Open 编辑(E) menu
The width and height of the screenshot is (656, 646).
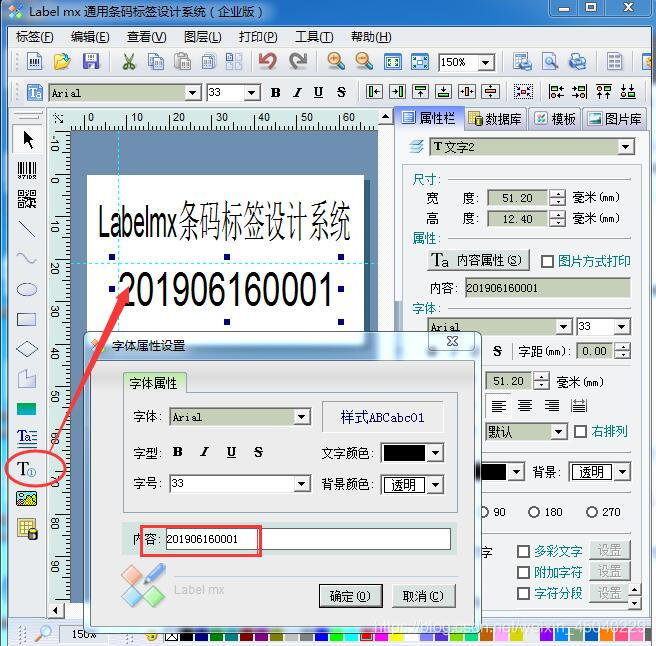(x=90, y=37)
